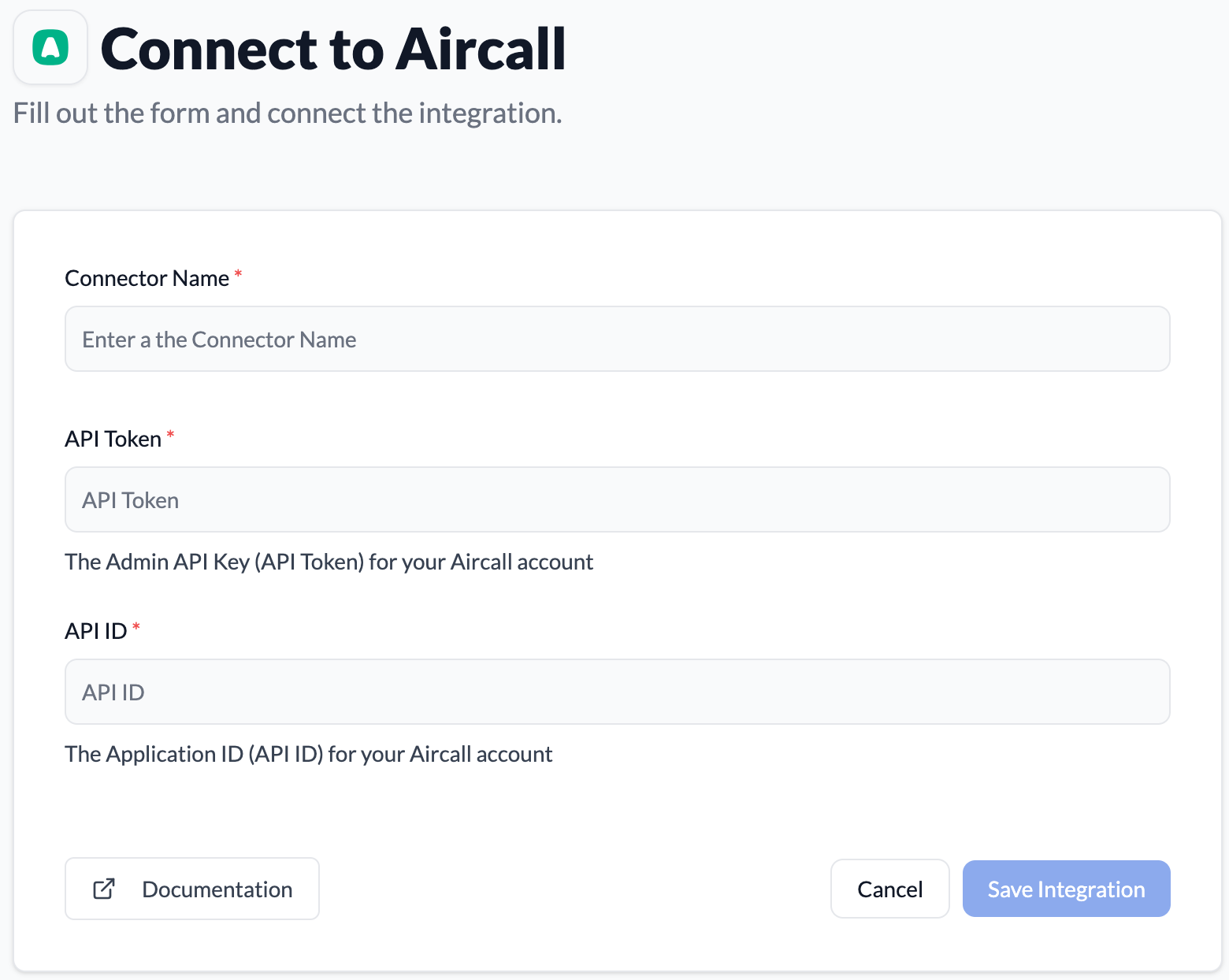Open the Documentation link text
This screenshot has height=980, width=1229.
pos(217,889)
